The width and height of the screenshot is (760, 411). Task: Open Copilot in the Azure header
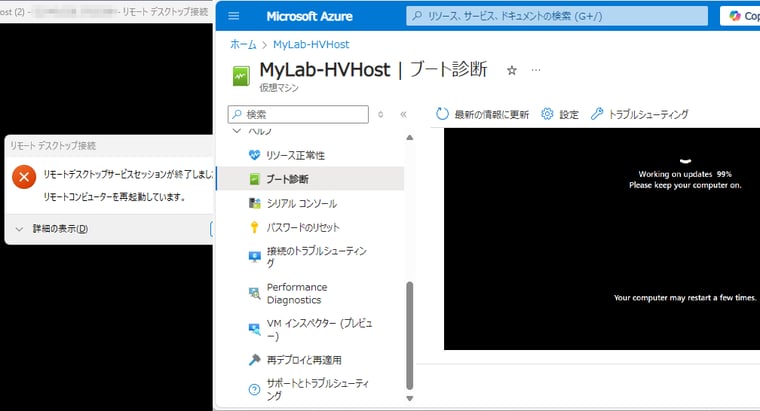coord(740,16)
